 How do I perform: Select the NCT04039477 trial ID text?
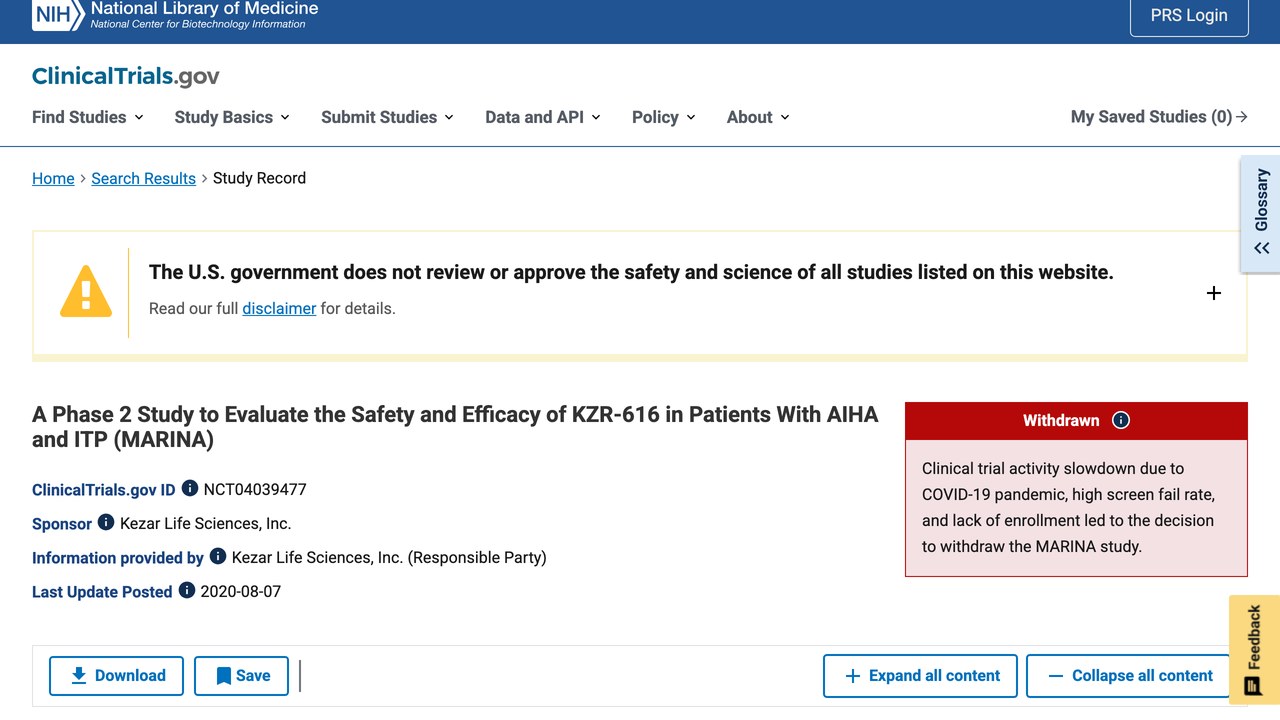[x=255, y=489]
